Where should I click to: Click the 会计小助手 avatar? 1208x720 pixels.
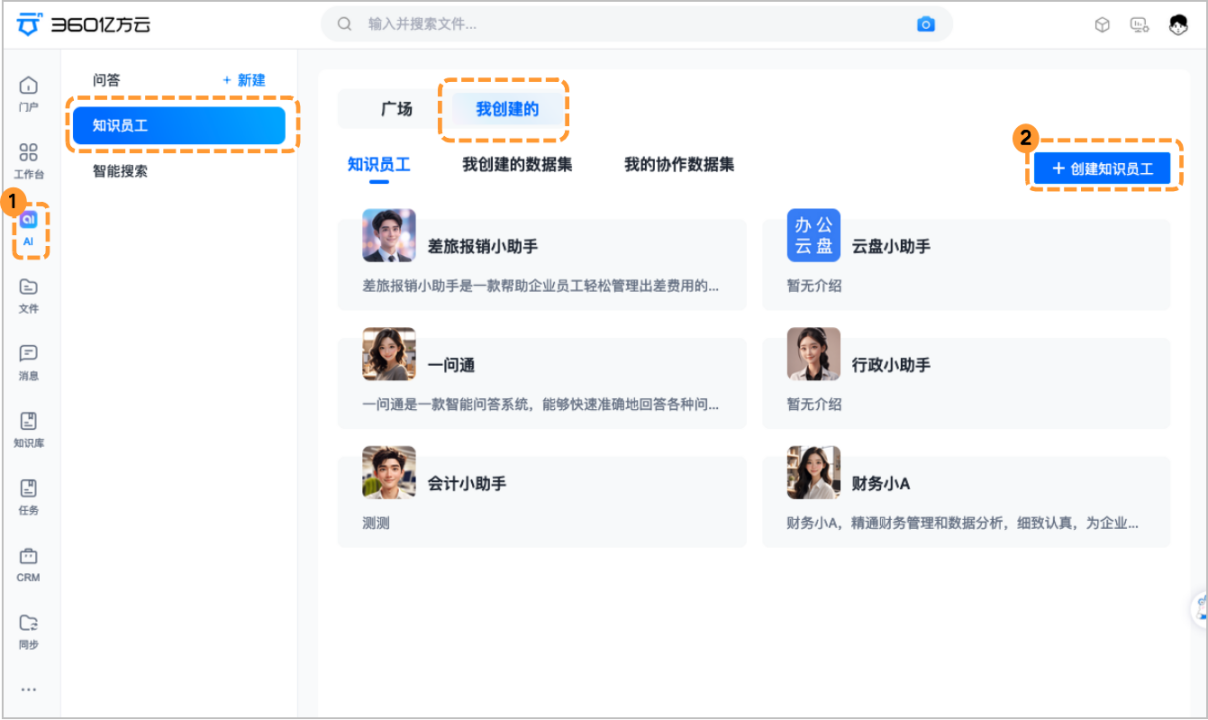389,472
